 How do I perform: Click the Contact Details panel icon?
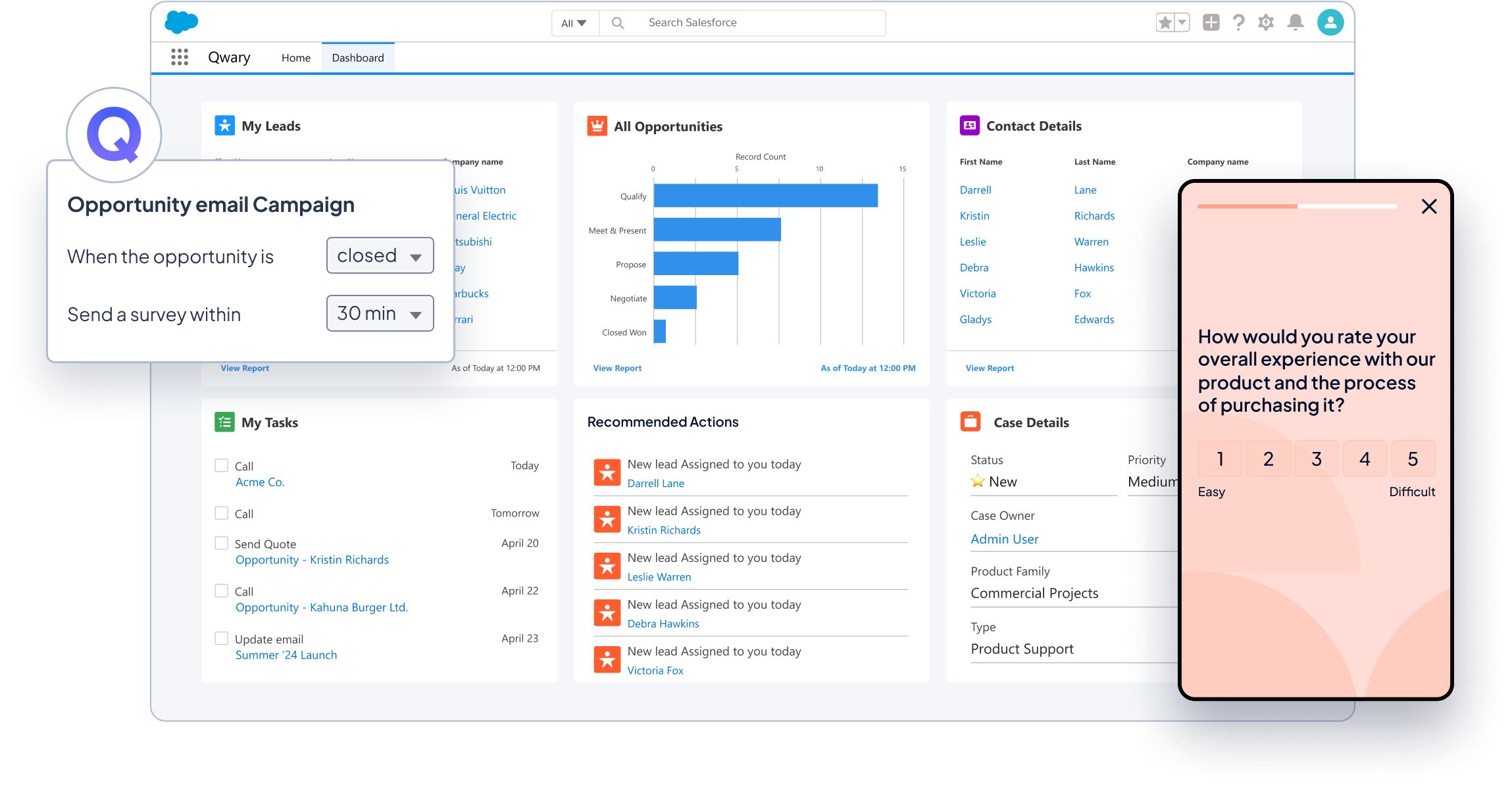969,125
